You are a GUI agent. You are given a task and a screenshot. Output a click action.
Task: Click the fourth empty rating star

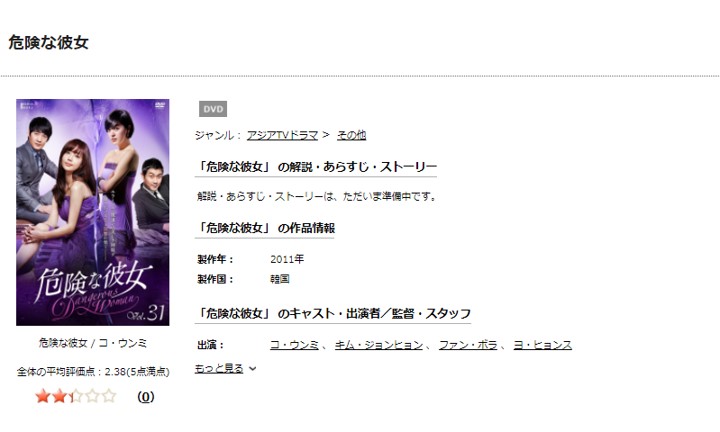point(92,396)
